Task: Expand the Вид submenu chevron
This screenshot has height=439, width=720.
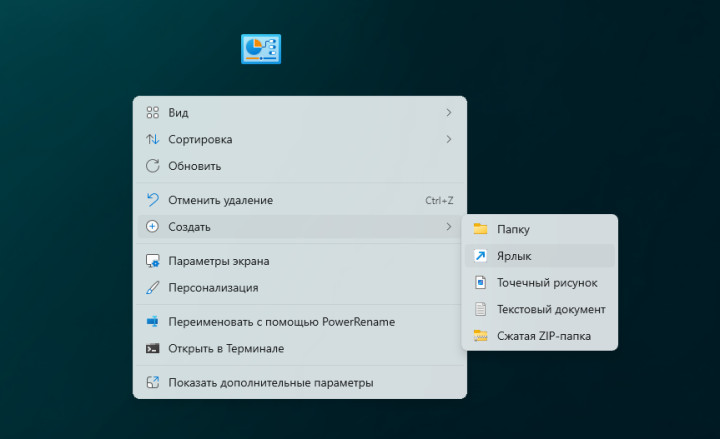Action: [x=449, y=113]
